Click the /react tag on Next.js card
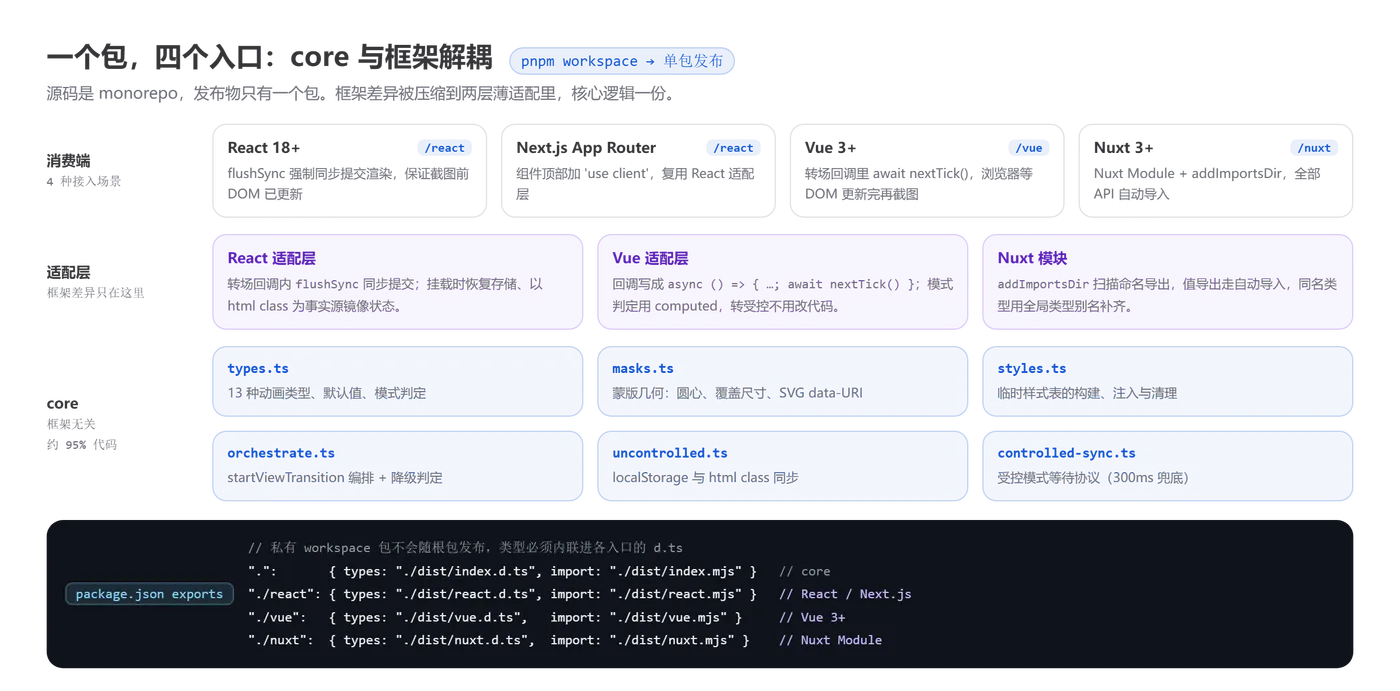The image size is (1400, 691). (733, 148)
